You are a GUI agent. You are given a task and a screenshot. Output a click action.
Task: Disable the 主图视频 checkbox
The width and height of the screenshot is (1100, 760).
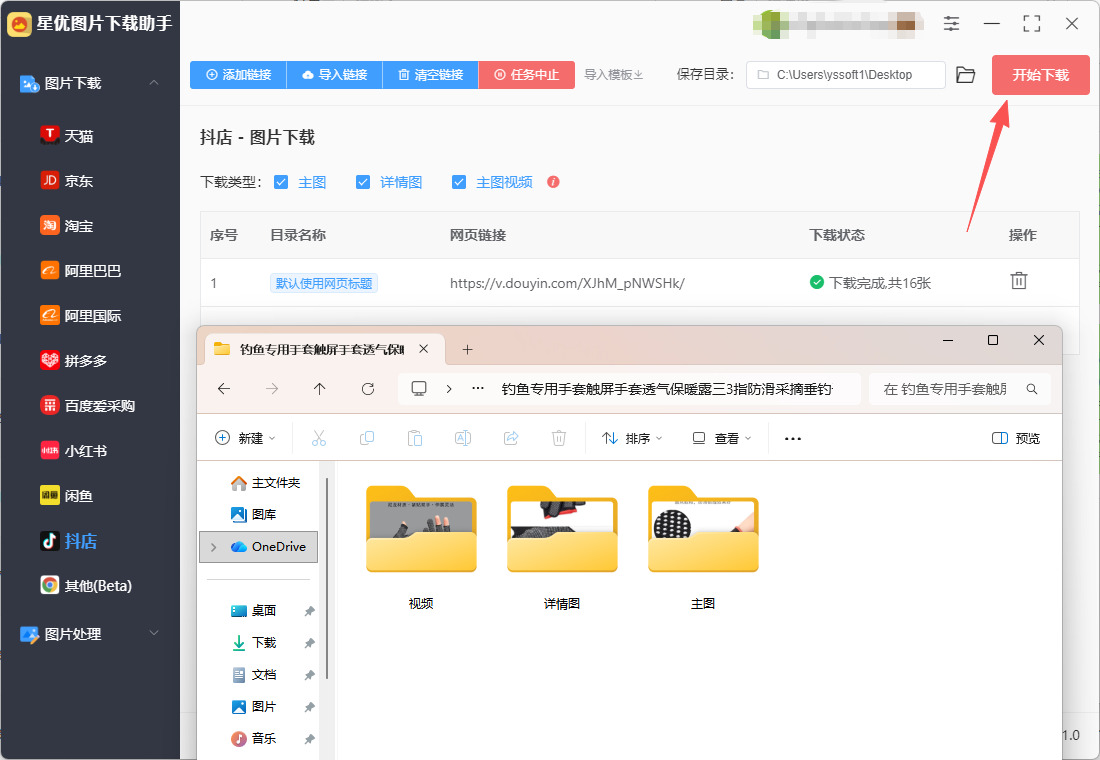click(459, 182)
